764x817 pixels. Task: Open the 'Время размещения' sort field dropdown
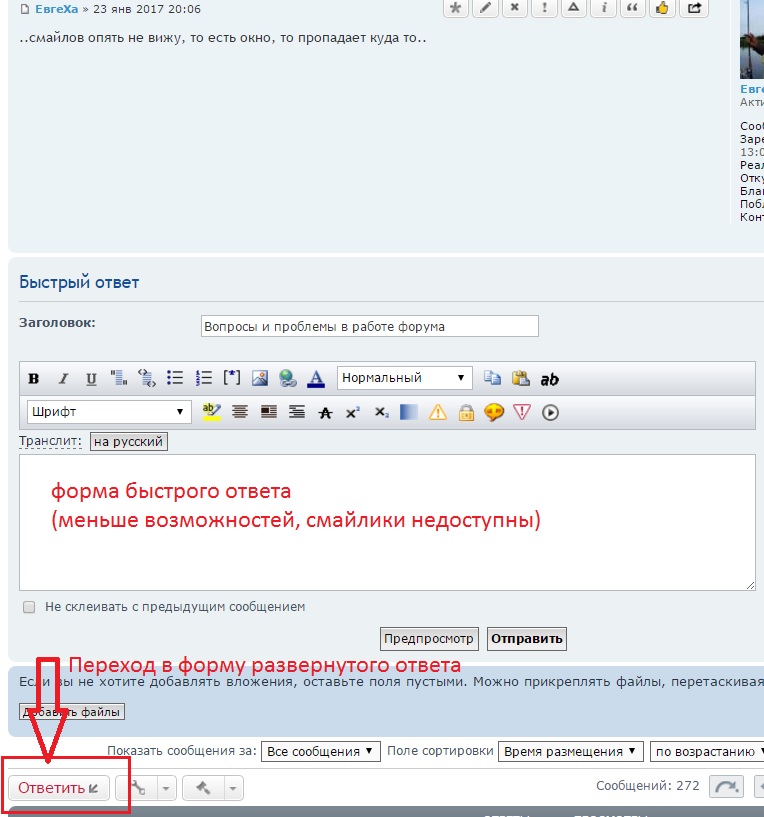pos(570,751)
